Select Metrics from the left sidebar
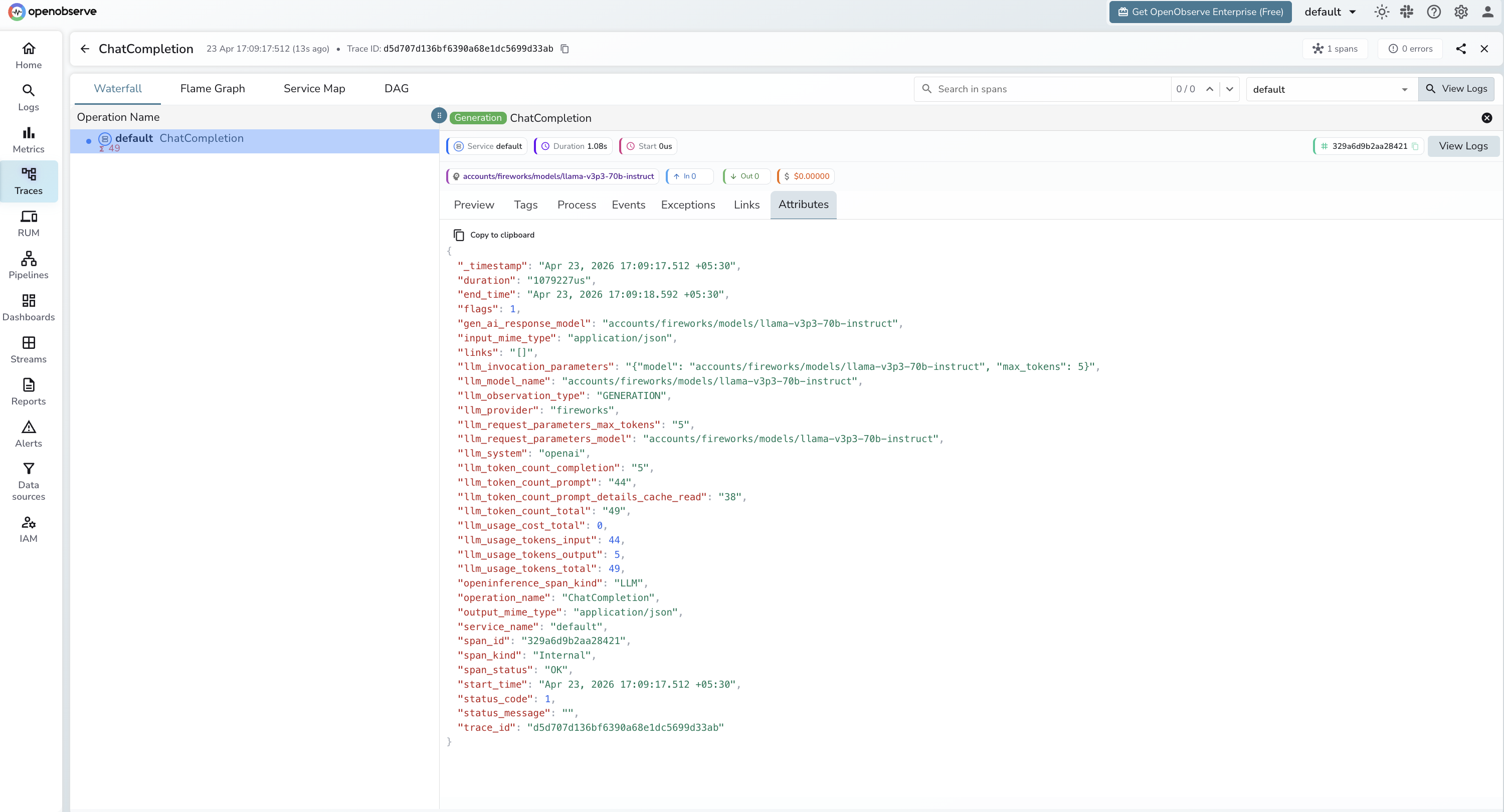 pyautogui.click(x=29, y=139)
